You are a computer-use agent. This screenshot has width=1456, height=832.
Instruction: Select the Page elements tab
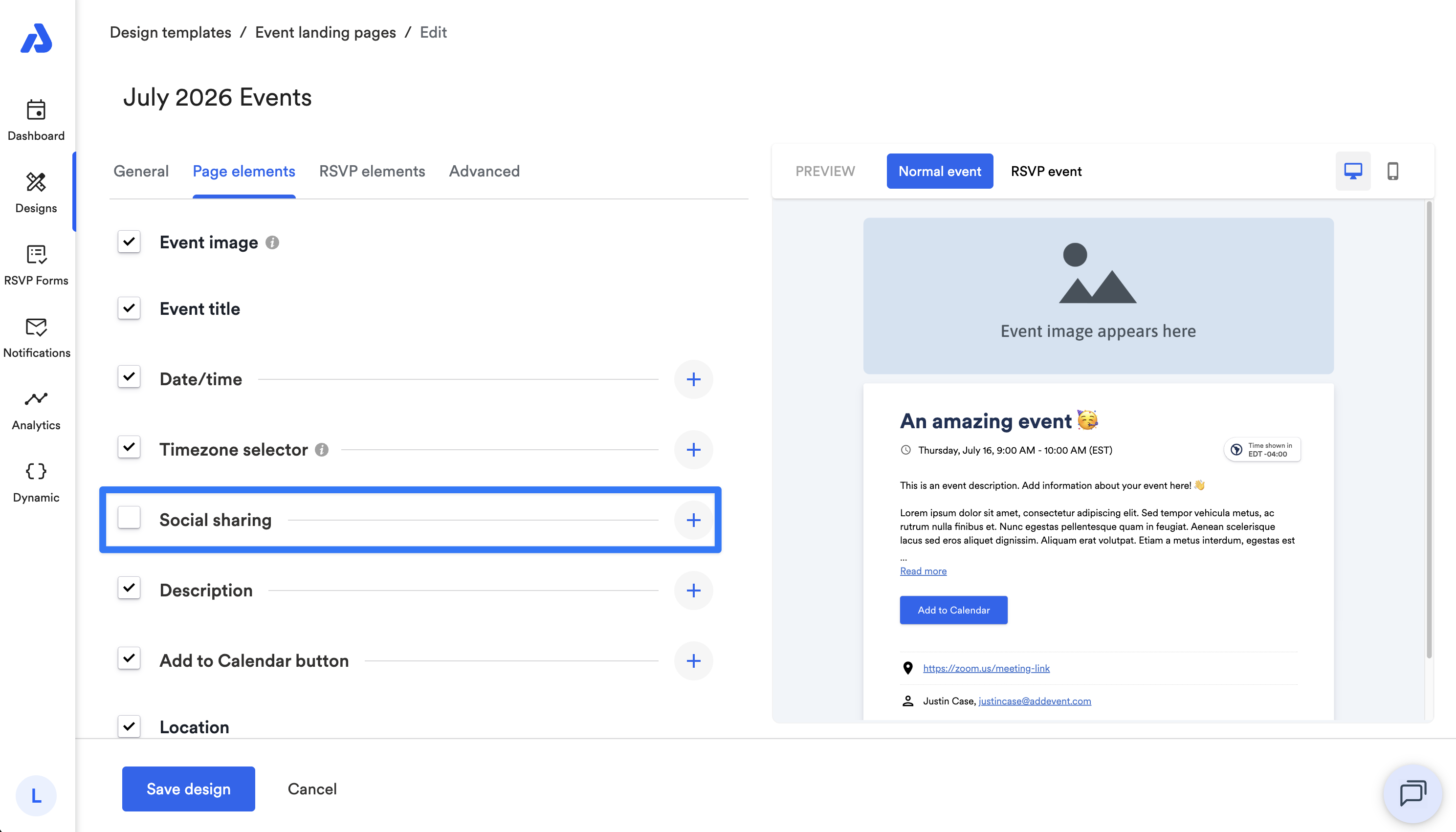click(x=244, y=171)
